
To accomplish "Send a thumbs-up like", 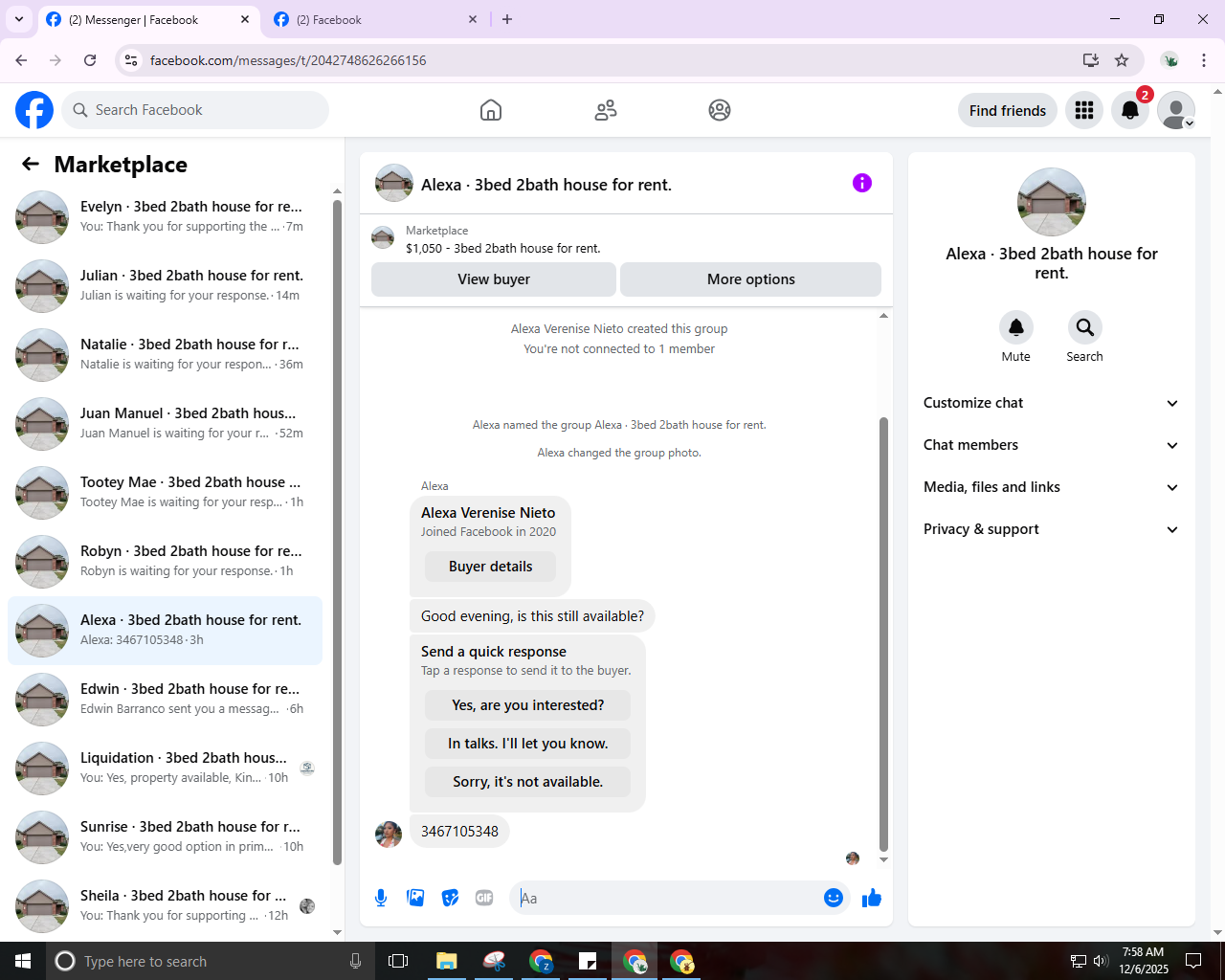I will click(872, 898).
